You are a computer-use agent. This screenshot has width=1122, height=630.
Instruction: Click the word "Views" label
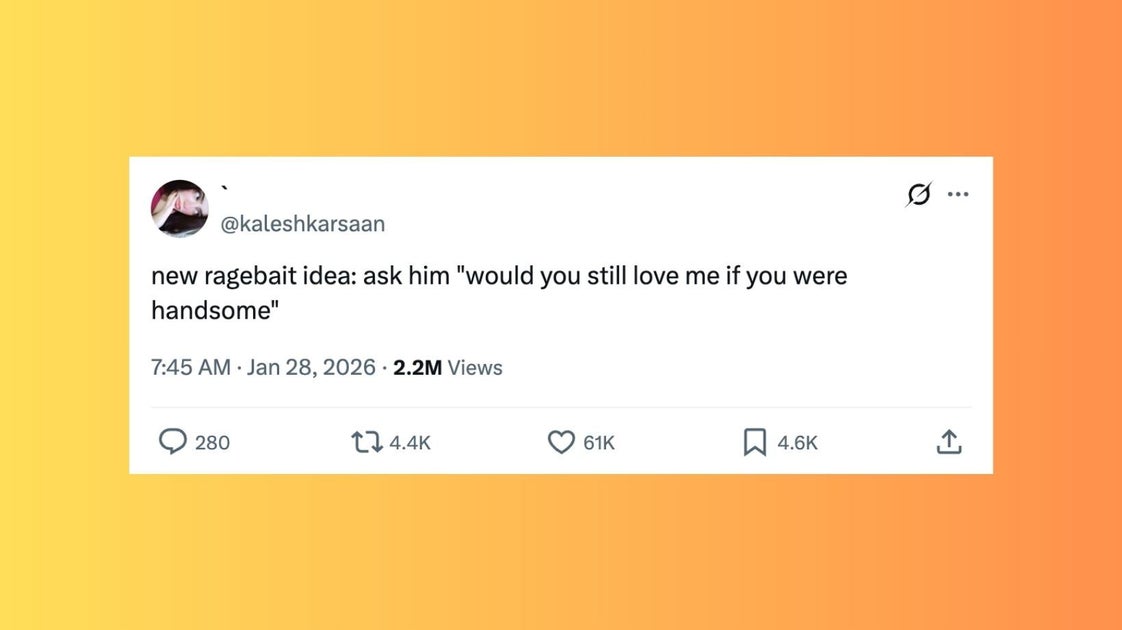pos(475,367)
